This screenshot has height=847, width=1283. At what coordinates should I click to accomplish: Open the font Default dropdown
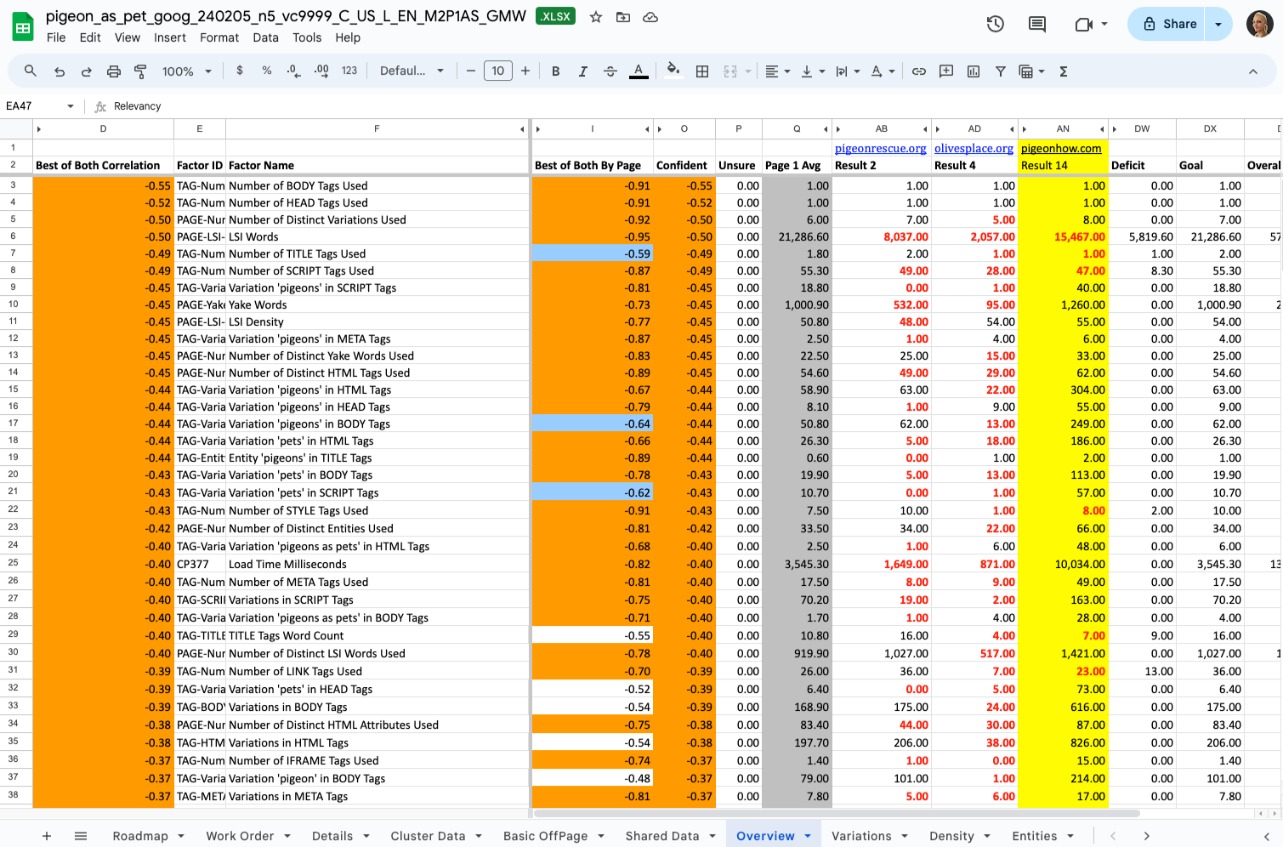pyautogui.click(x=412, y=71)
